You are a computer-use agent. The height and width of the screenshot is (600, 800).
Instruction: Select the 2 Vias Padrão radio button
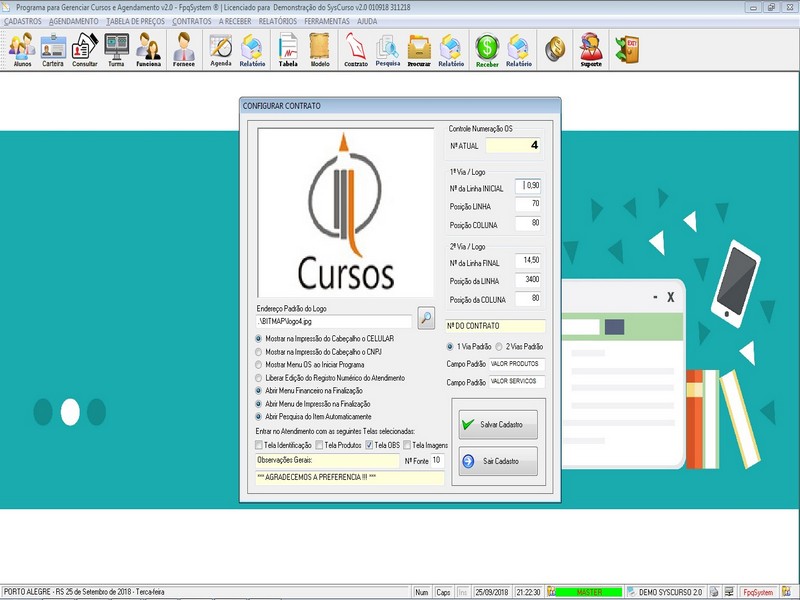coord(499,346)
